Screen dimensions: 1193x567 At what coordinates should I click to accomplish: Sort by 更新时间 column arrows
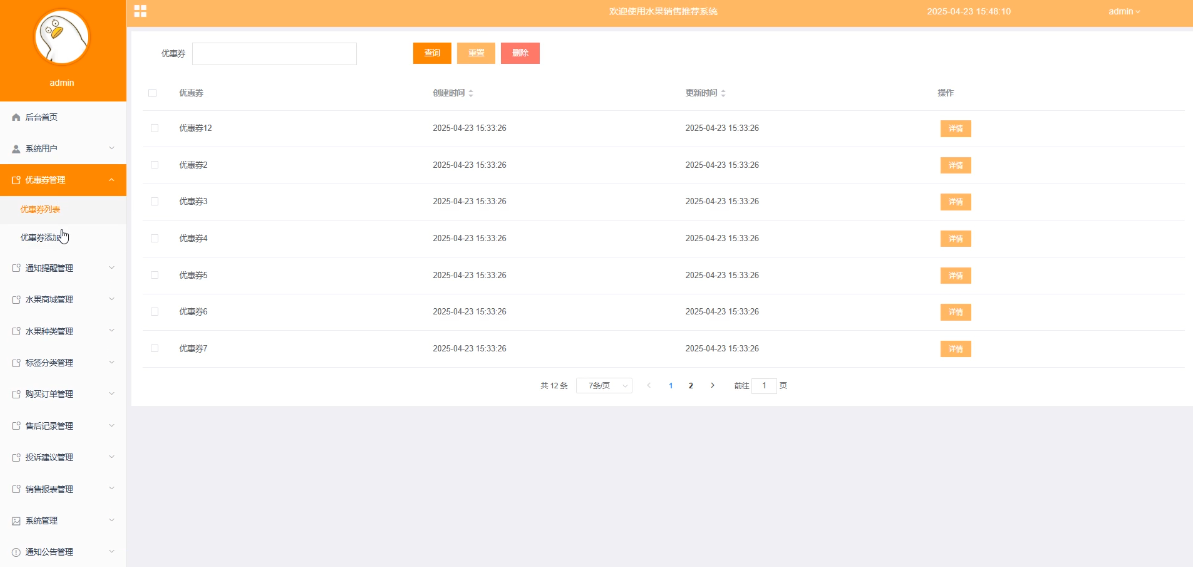click(x=723, y=93)
